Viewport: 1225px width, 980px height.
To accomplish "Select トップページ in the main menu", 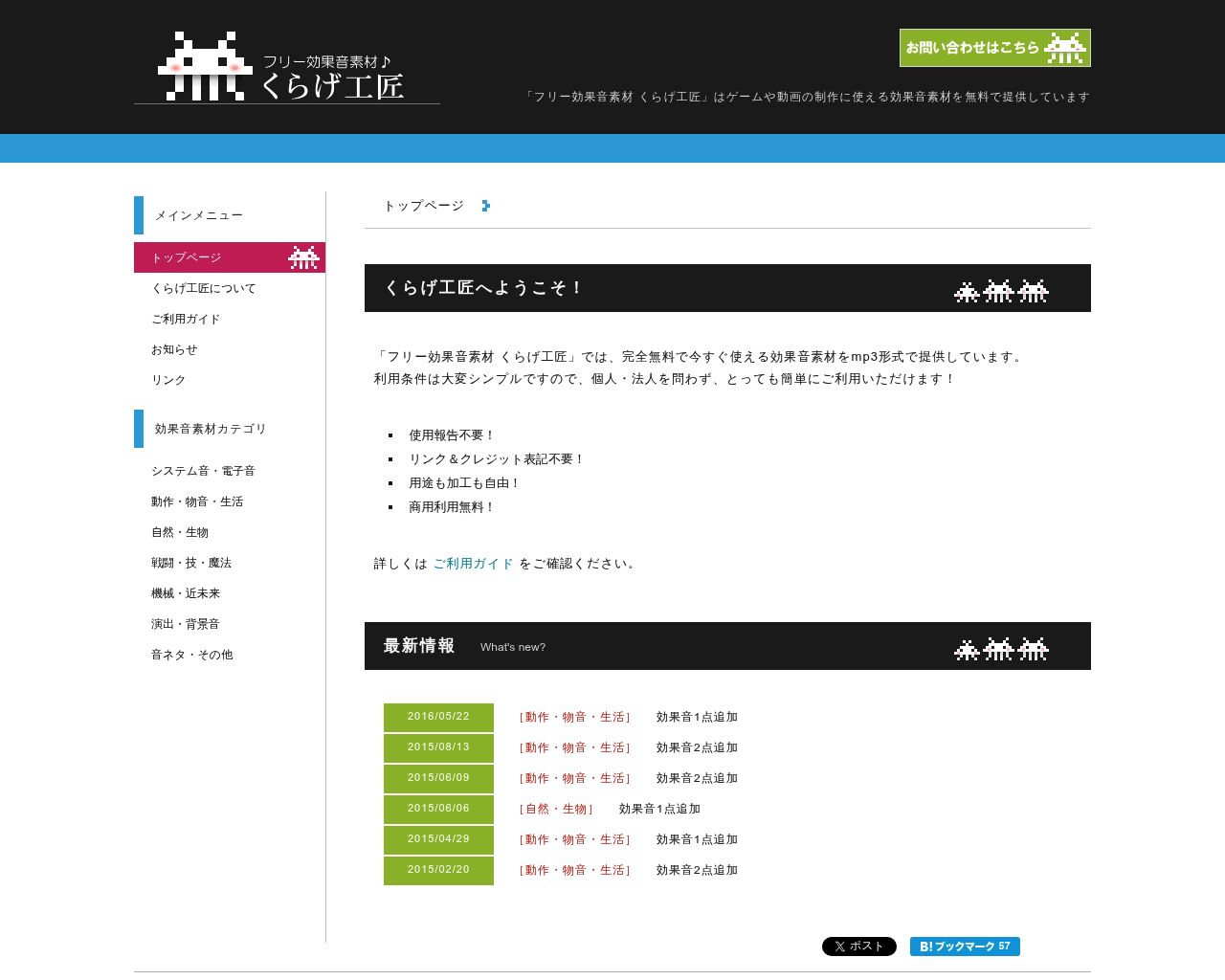I will [230, 257].
